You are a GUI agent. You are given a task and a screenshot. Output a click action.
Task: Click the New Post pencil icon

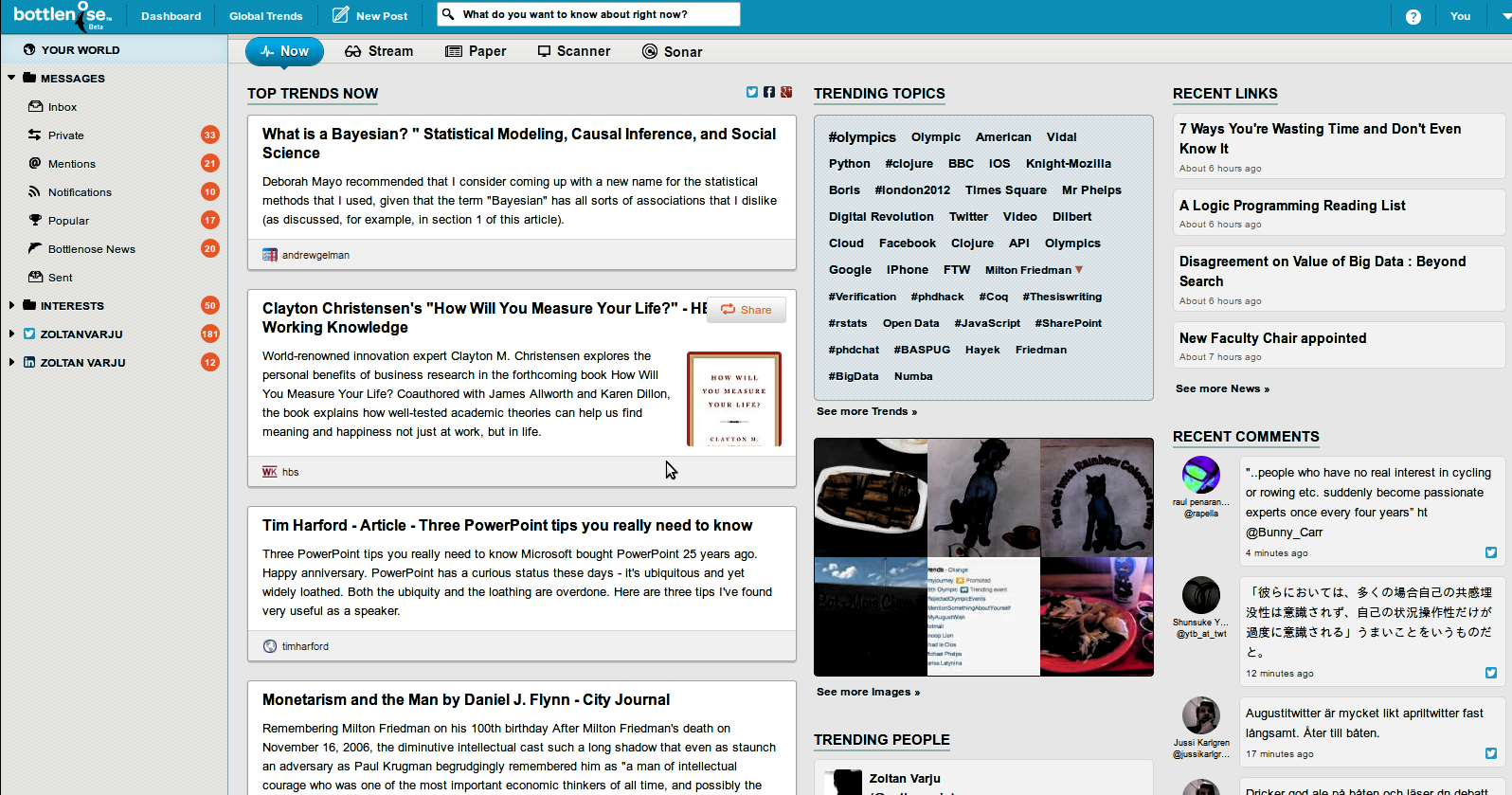[x=340, y=15]
